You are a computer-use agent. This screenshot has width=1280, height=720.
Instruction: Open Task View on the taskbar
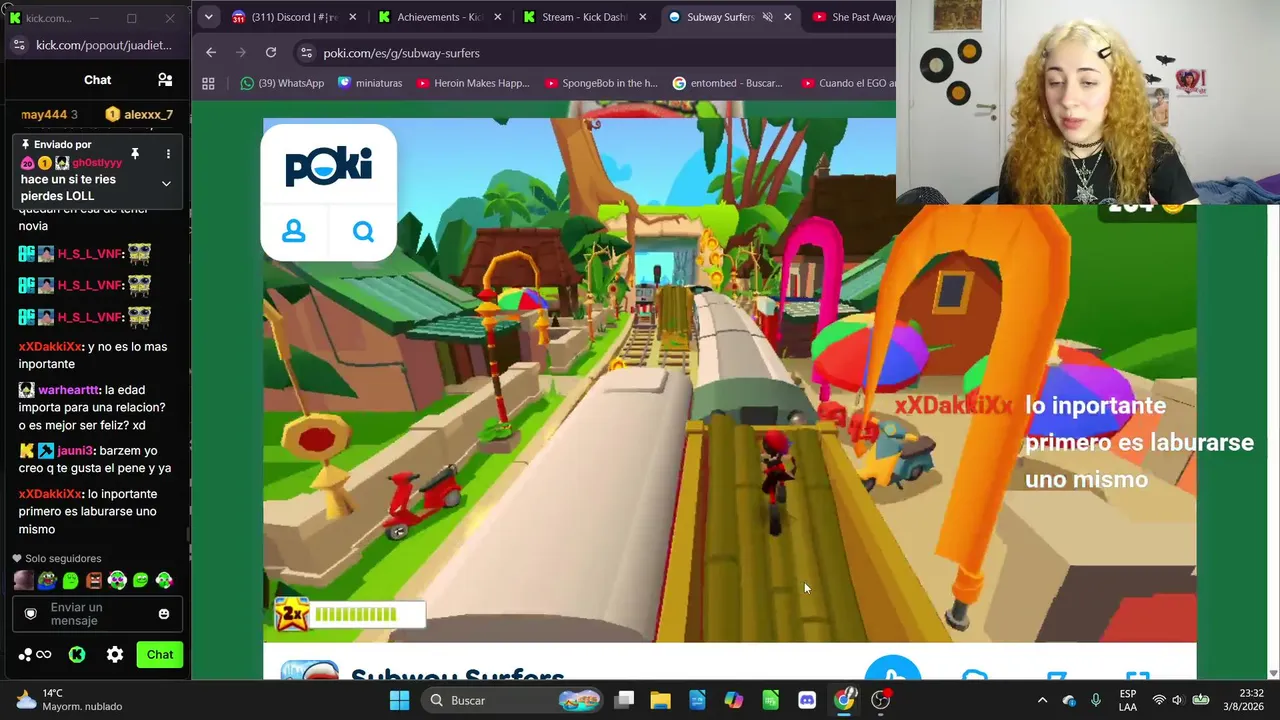tap(624, 700)
